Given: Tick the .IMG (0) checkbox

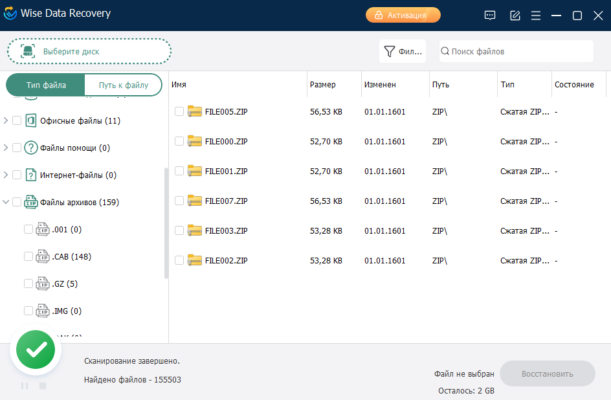Looking at the screenshot, I should tap(28, 311).
